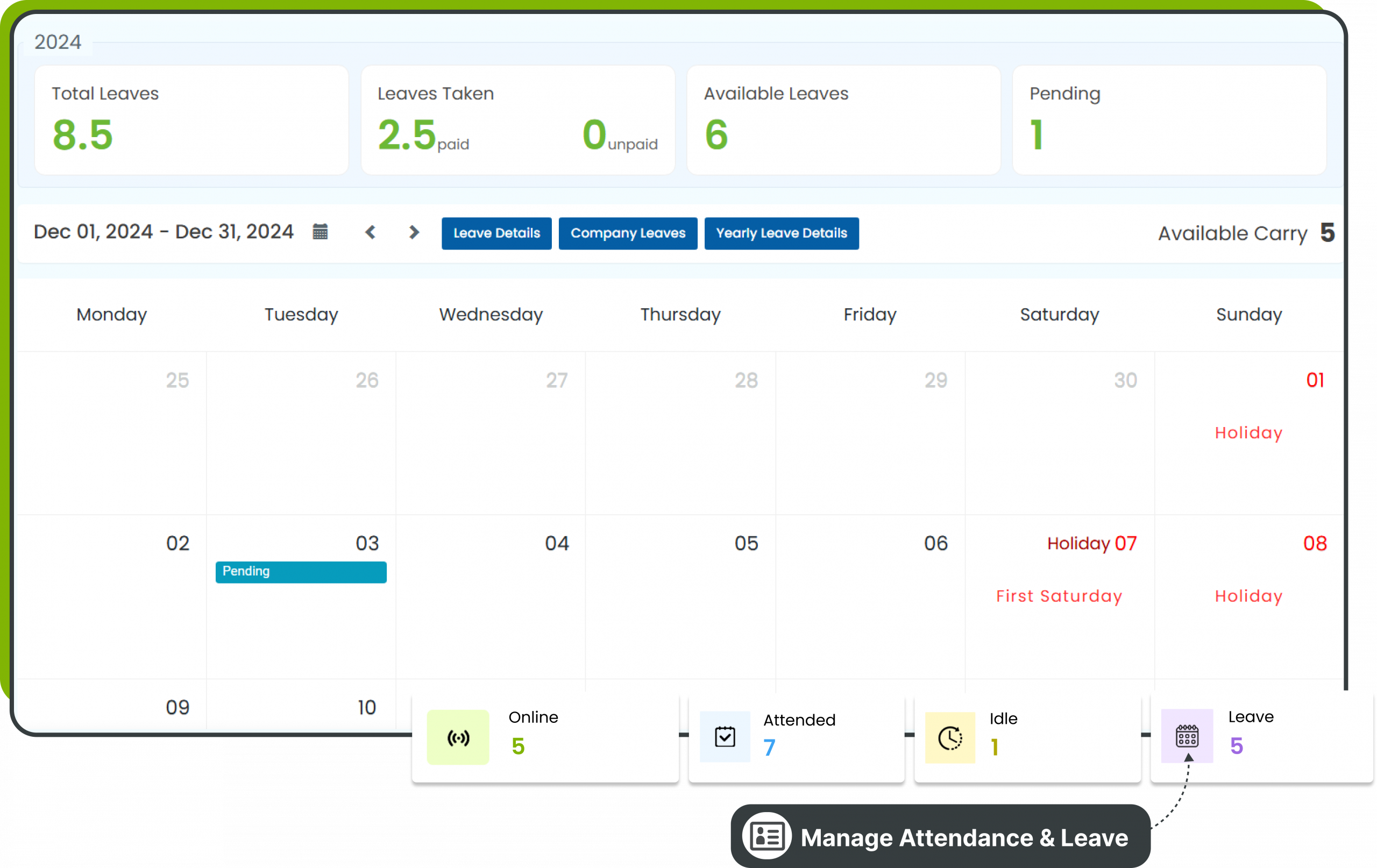The width and height of the screenshot is (1377, 868).
Task: Click the First Saturday holiday label
Action: (1059, 596)
